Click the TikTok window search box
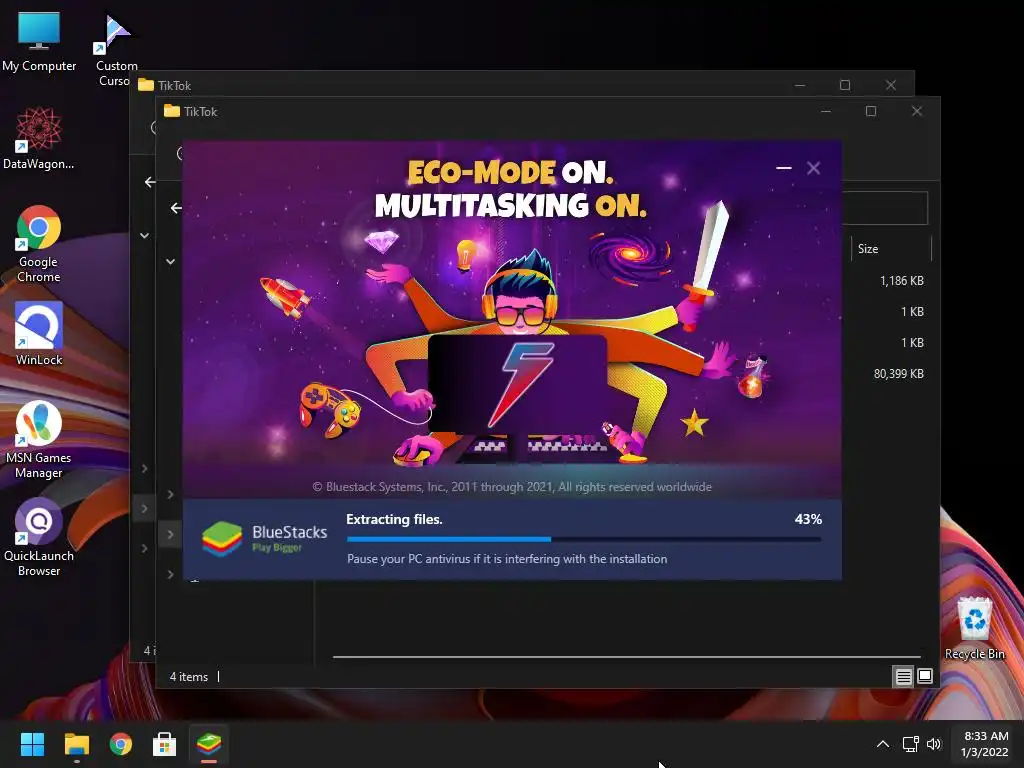Viewport: 1024px width, 768px height. [885, 208]
